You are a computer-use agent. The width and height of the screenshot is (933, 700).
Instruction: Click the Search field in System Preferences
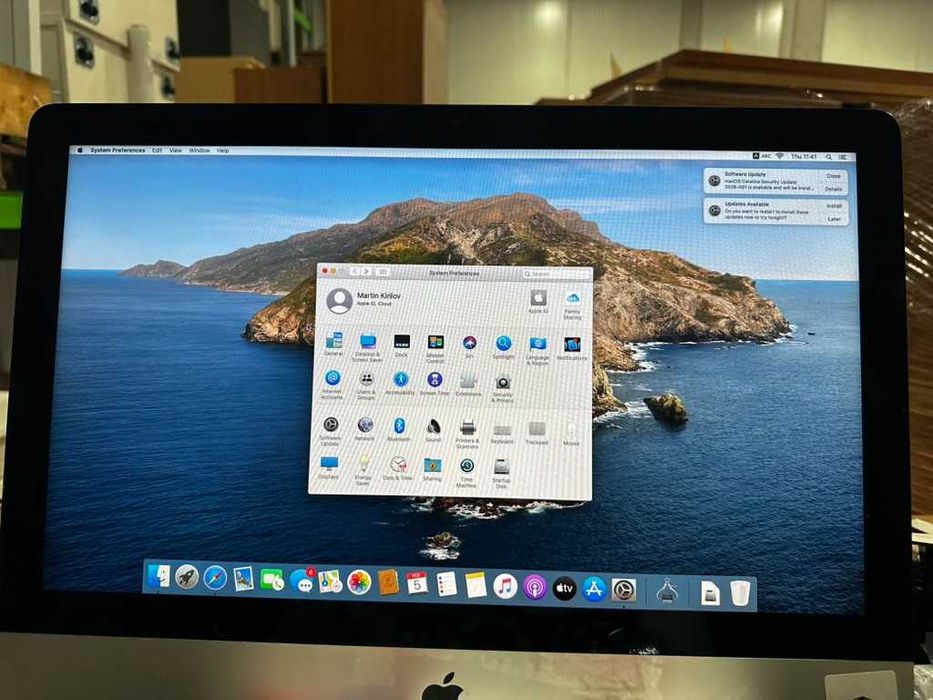(x=556, y=274)
